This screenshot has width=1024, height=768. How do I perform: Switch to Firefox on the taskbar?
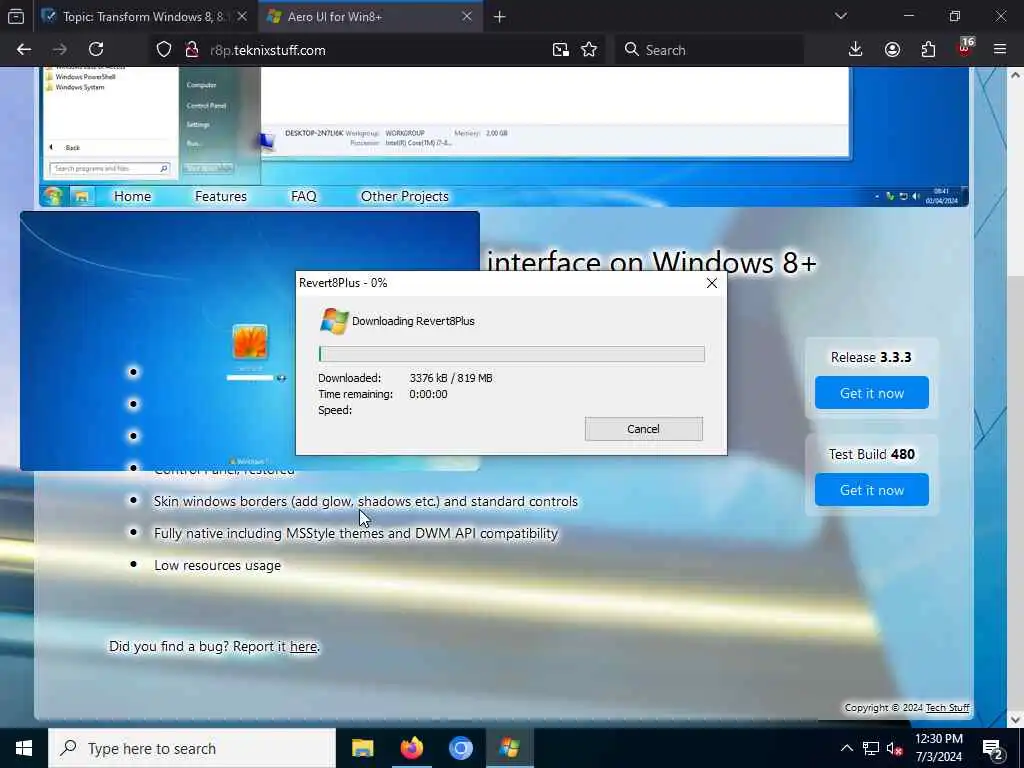click(x=411, y=748)
